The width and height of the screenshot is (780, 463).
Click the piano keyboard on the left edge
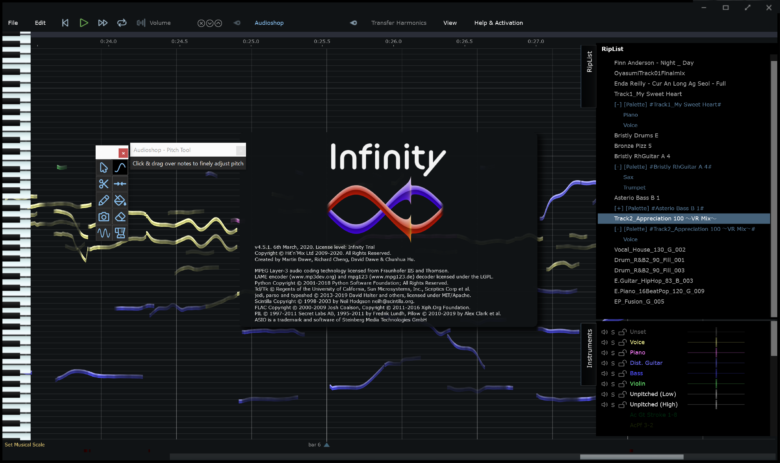(x=16, y=236)
